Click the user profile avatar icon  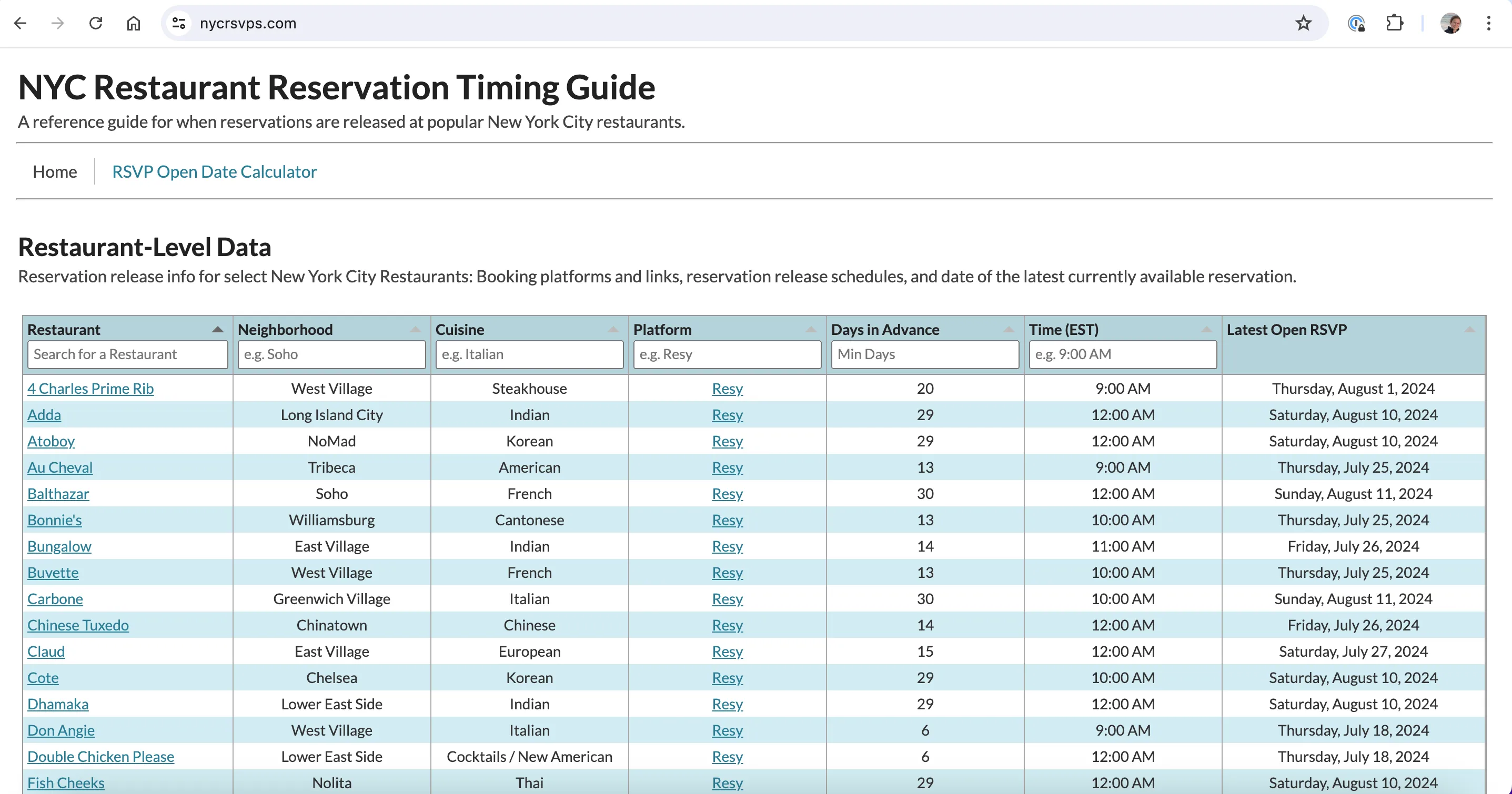[x=1452, y=23]
